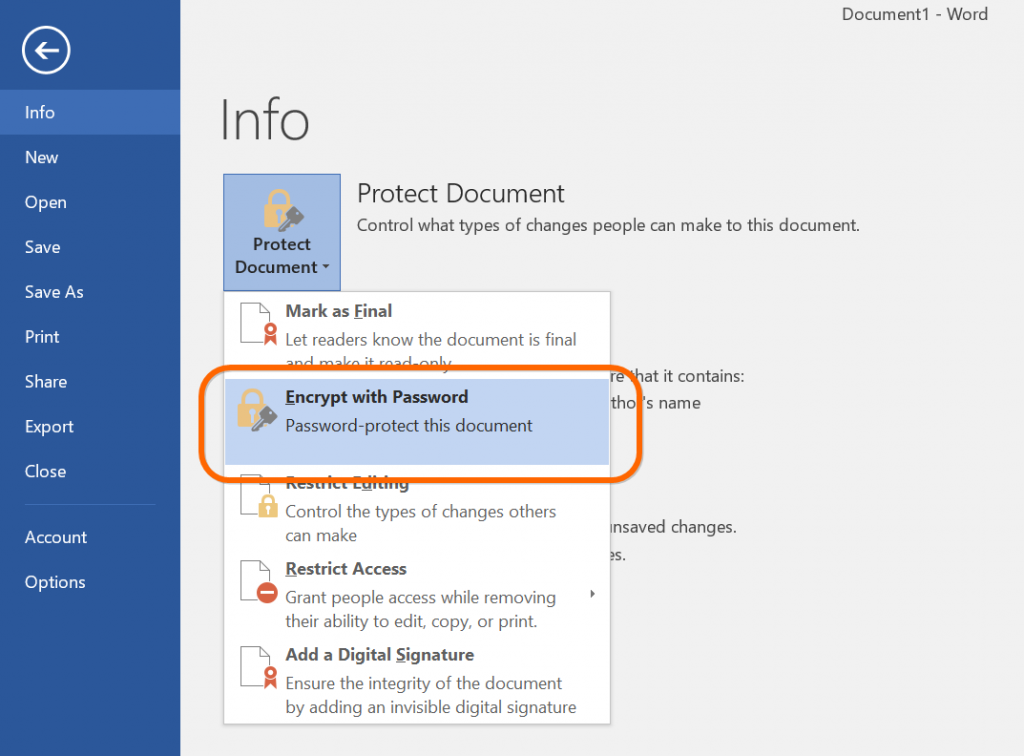Open the Account page

[56, 537]
